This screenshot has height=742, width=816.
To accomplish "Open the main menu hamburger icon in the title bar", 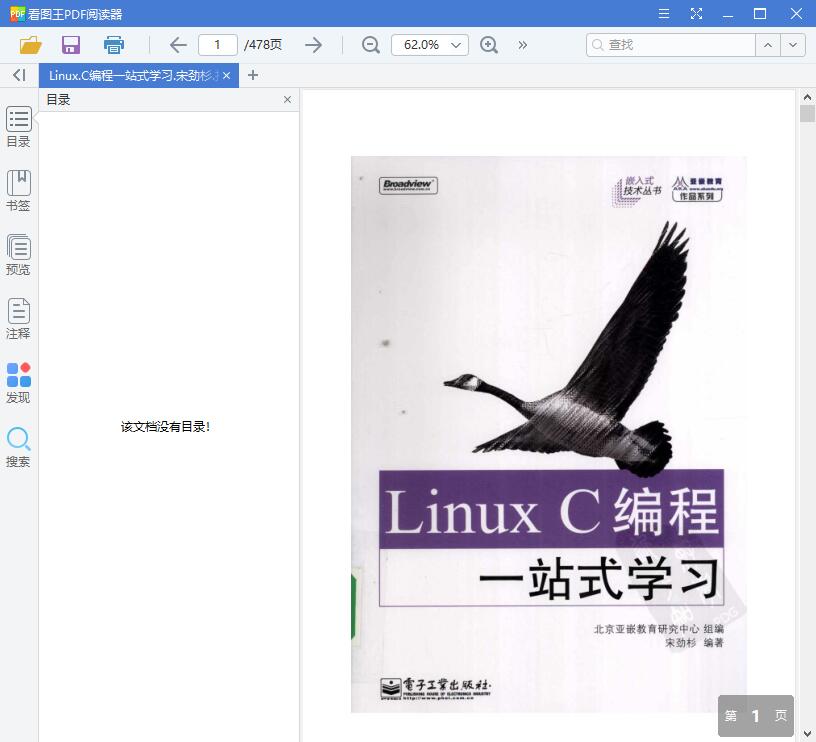I will pyautogui.click(x=664, y=14).
